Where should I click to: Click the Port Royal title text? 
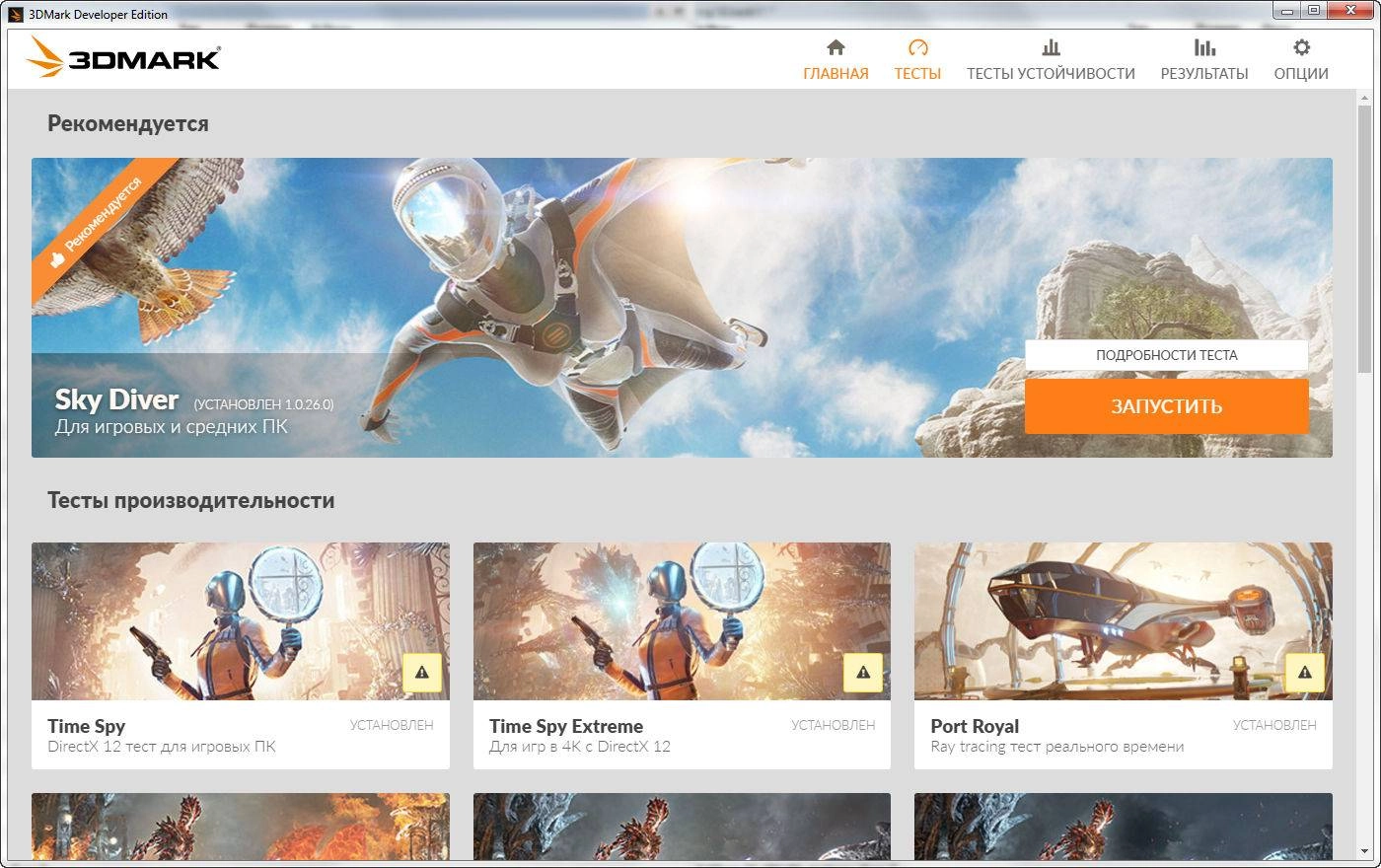[975, 726]
